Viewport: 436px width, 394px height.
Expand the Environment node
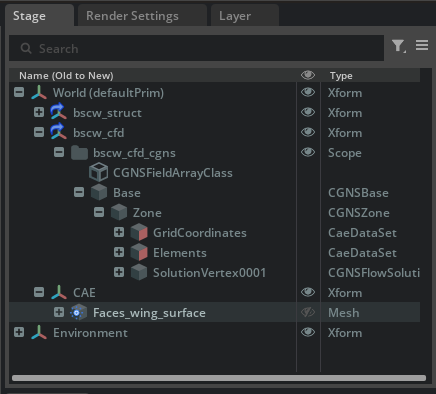19,332
